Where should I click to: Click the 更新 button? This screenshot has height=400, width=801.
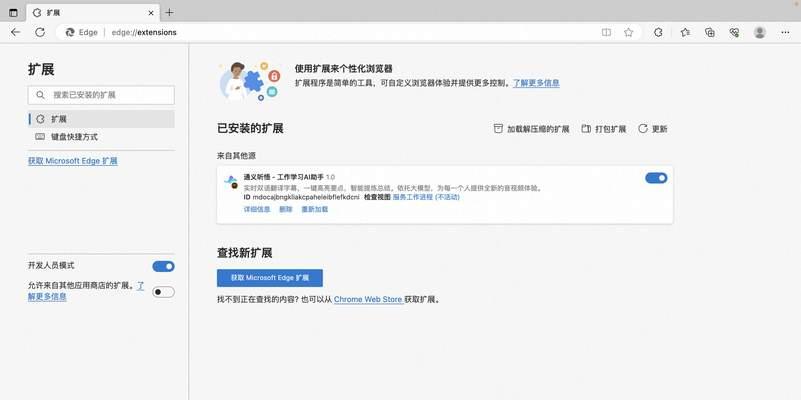pos(653,129)
